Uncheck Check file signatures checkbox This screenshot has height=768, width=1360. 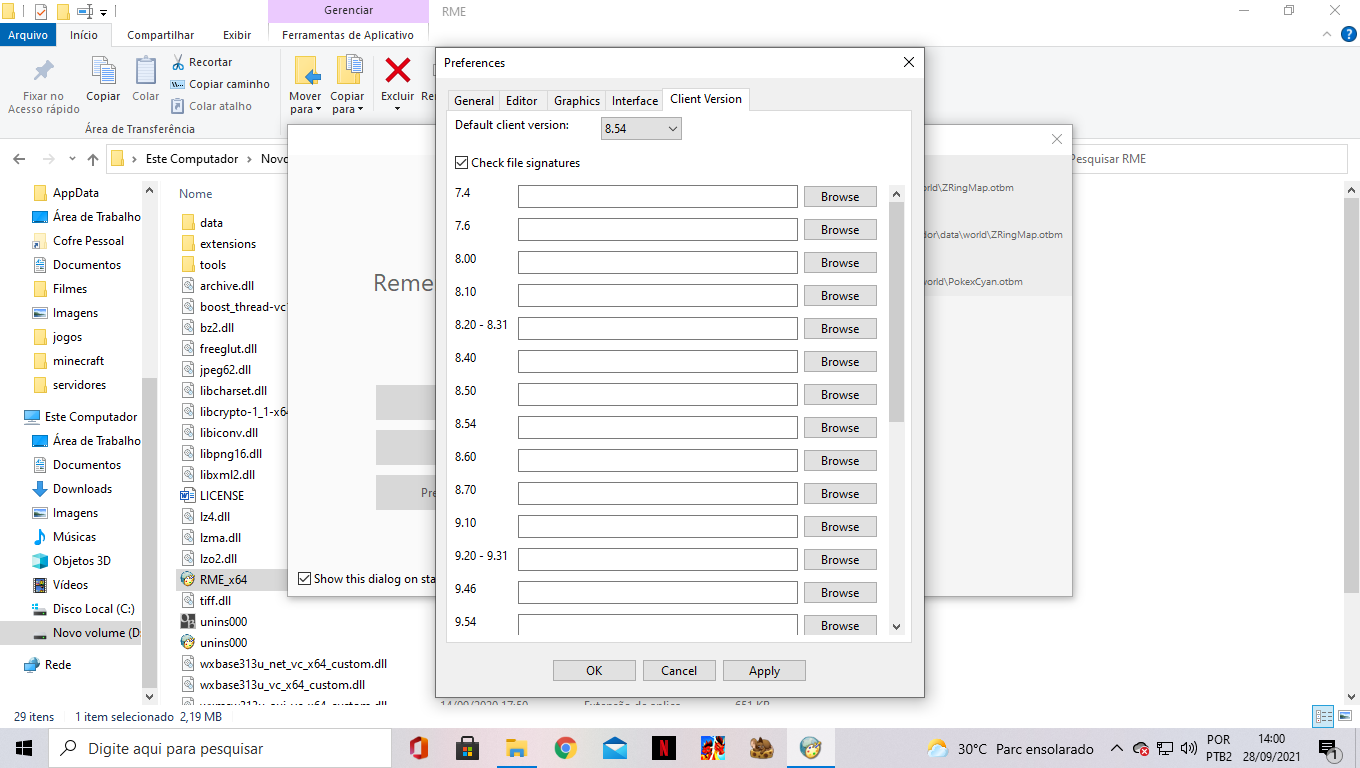pyautogui.click(x=461, y=162)
